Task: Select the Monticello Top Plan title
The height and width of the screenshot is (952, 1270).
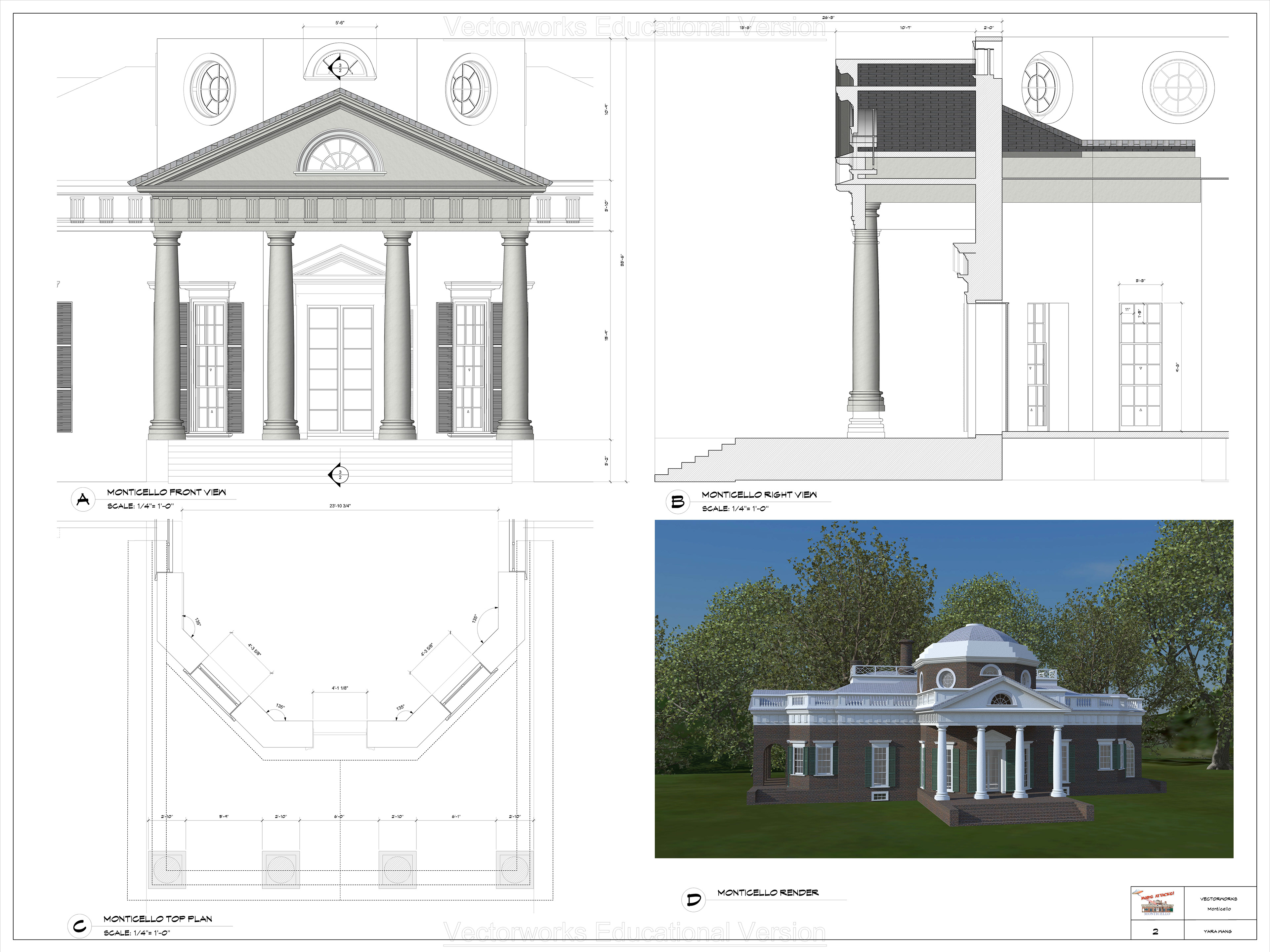Action: [158, 919]
